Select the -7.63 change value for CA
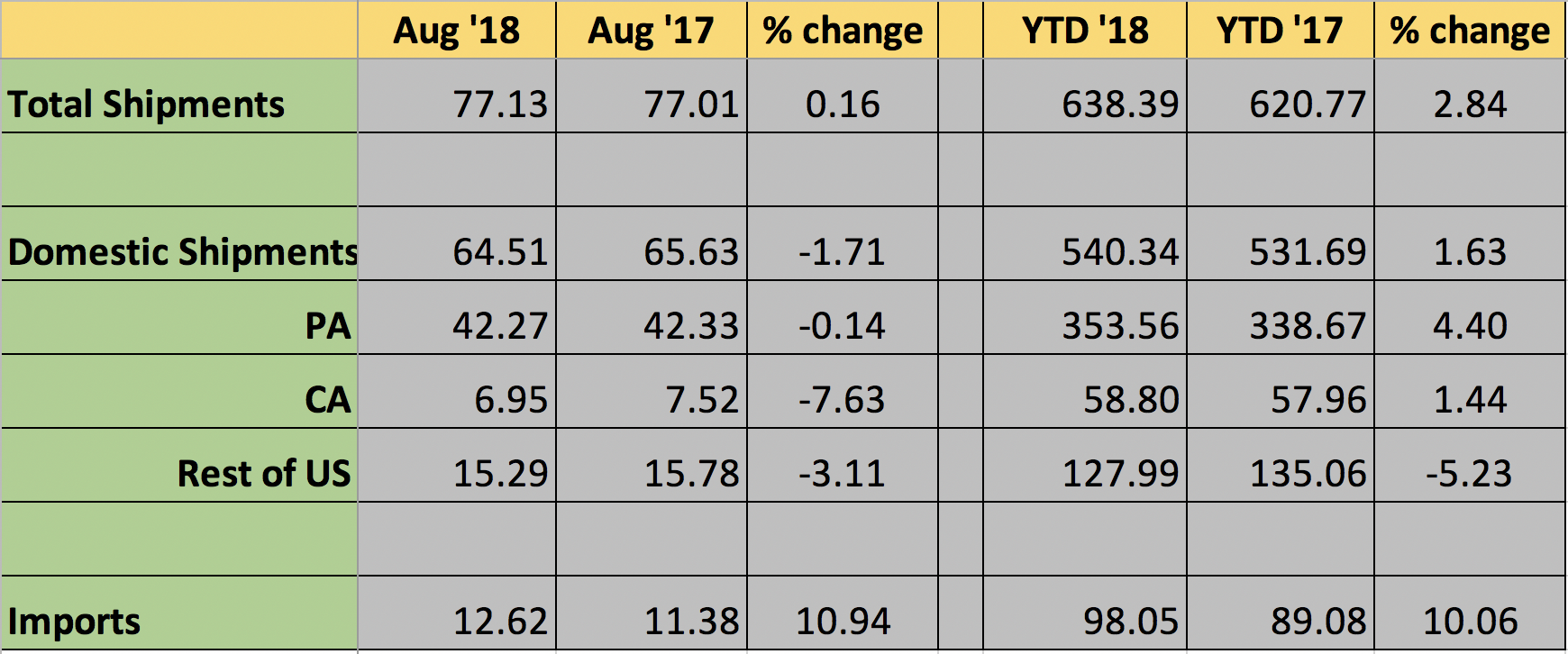 [x=842, y=399]
